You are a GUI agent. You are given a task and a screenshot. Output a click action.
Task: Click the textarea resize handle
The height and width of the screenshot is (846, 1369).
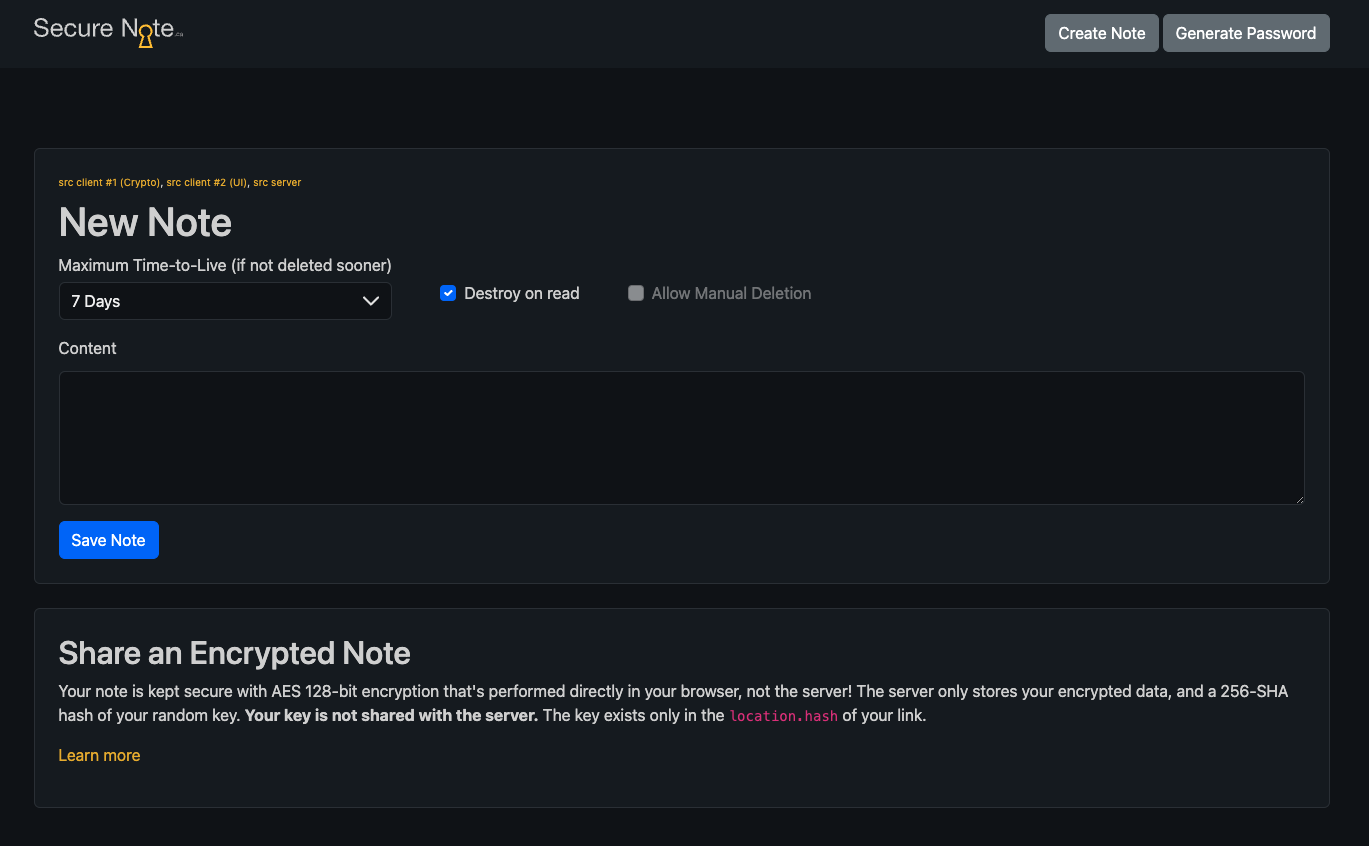point(1299,499)
